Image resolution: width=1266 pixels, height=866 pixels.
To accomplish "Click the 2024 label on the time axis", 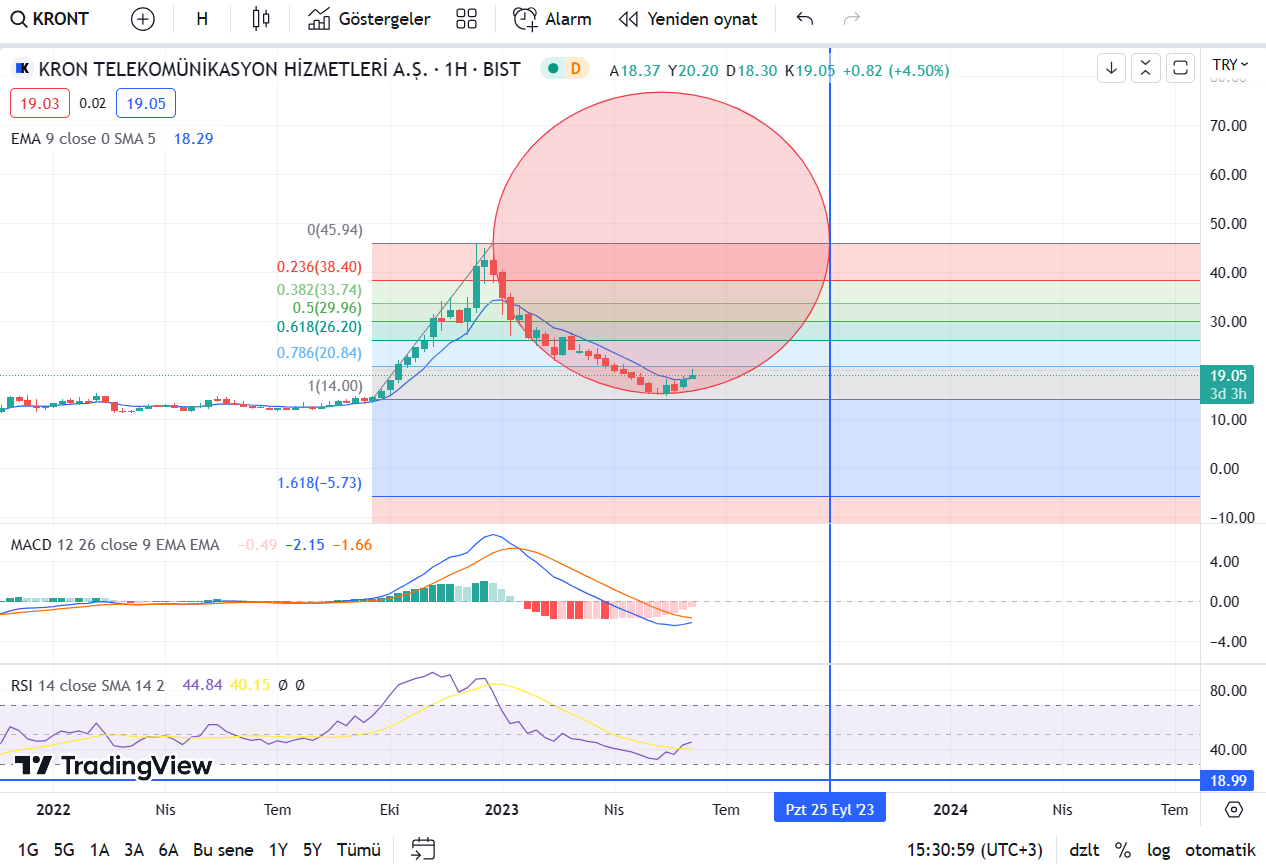I will point(950,809).
